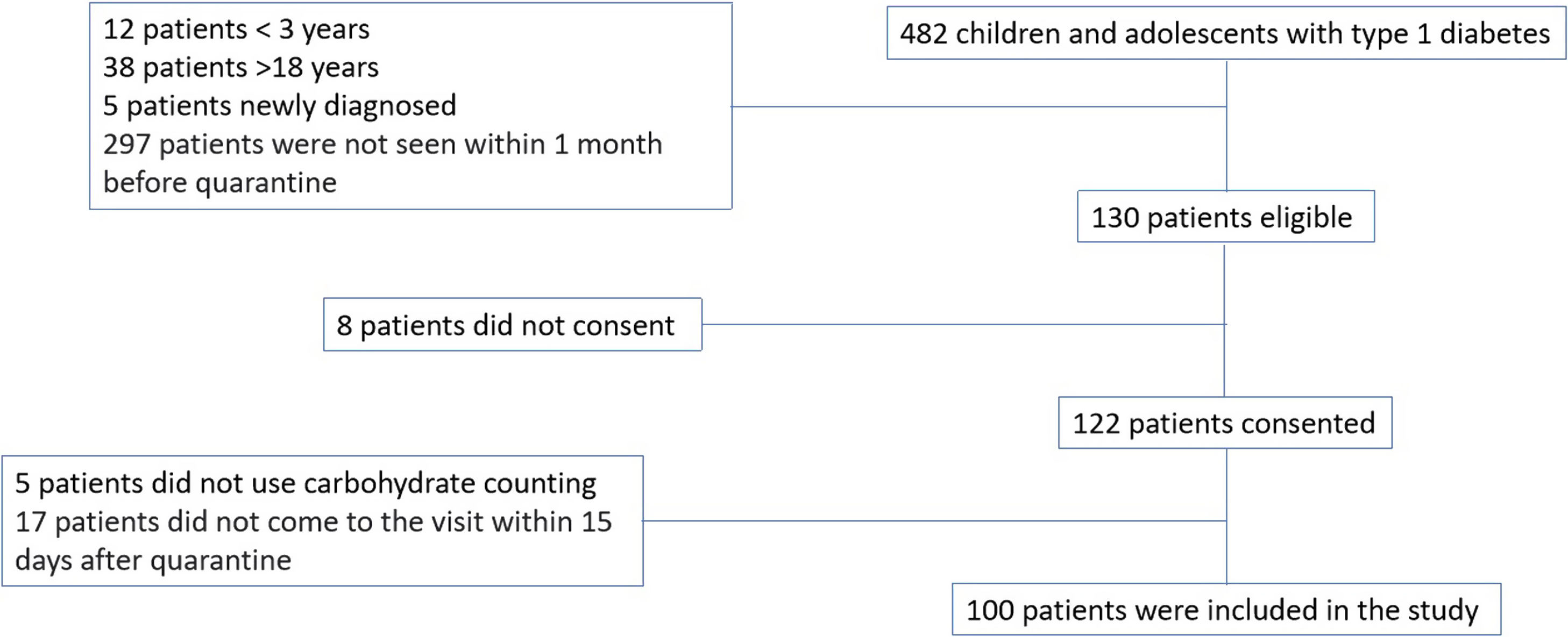Screen dimensions: 1568x637
Task: Click the 'days after quarantine' text
Action: 153,560
